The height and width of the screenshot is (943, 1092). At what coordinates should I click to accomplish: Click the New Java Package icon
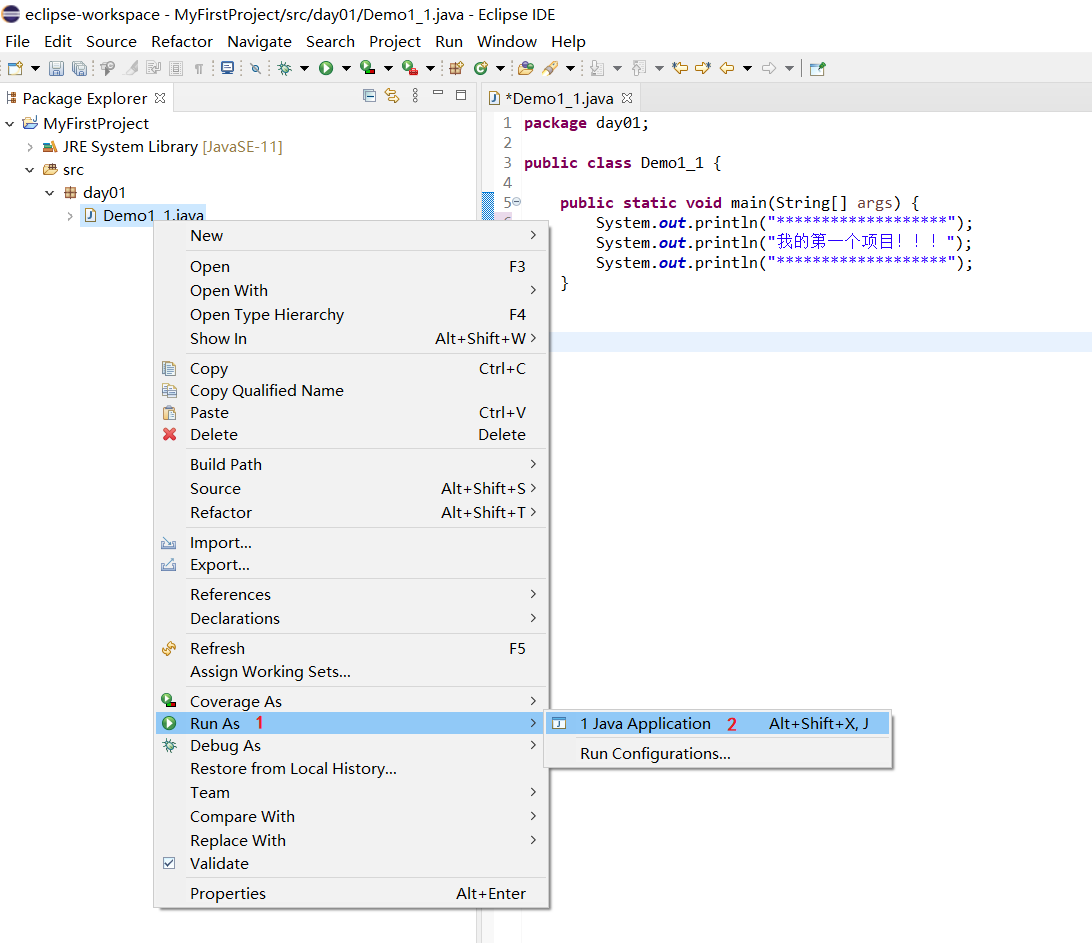point(456,68)
